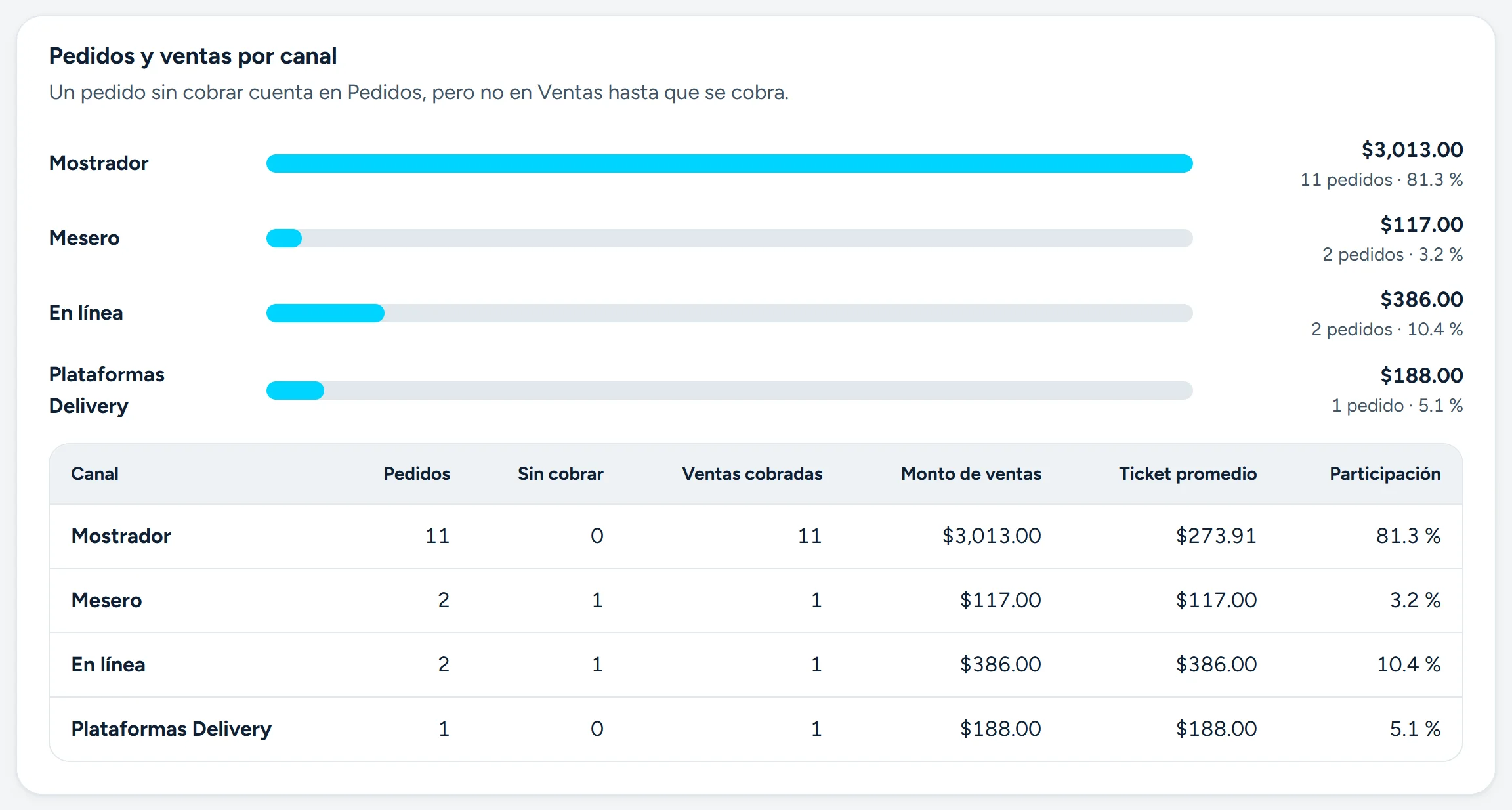This screenshot has height=810, width=1512.
Task: Select the Monto de ventas column header
Action: pyautogui.click(x=971, y=474)
